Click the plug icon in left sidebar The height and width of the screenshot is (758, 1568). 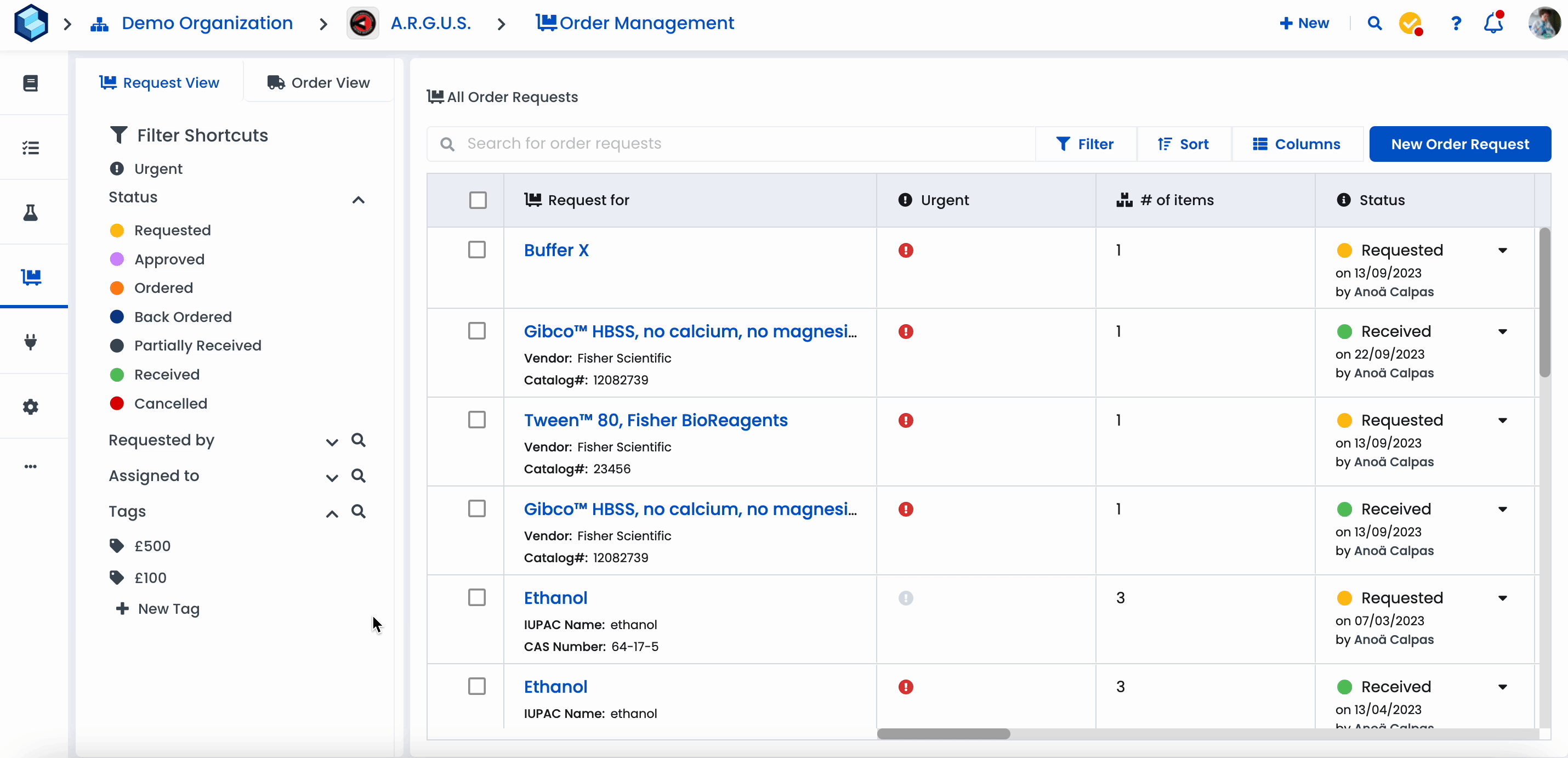click(31, 342)
